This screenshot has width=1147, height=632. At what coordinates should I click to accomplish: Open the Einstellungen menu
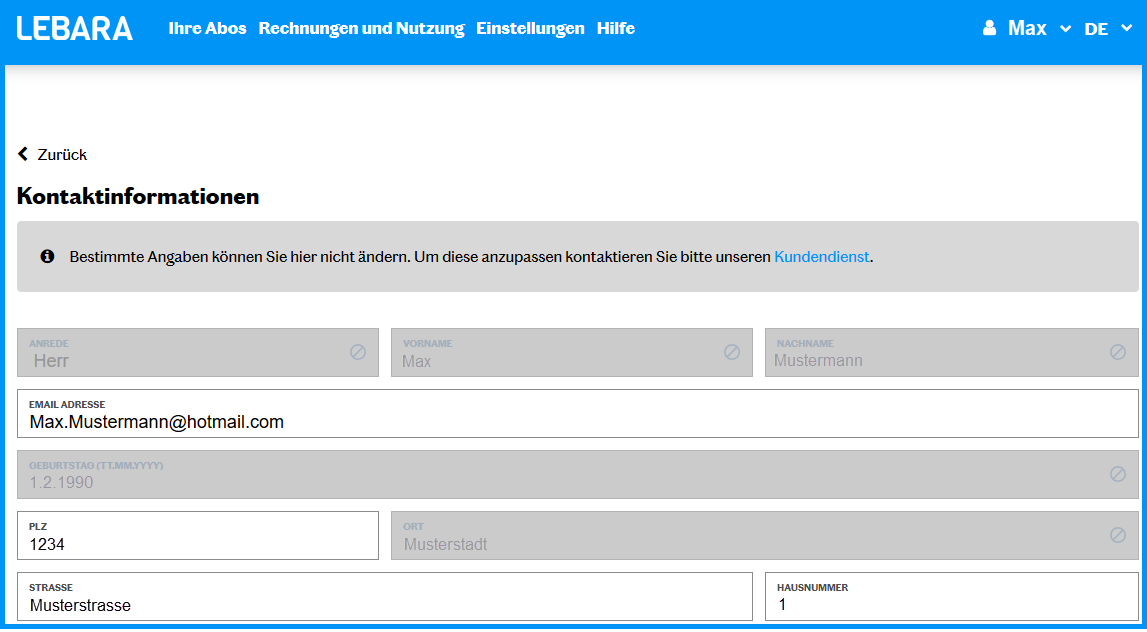tap(530, 28)
